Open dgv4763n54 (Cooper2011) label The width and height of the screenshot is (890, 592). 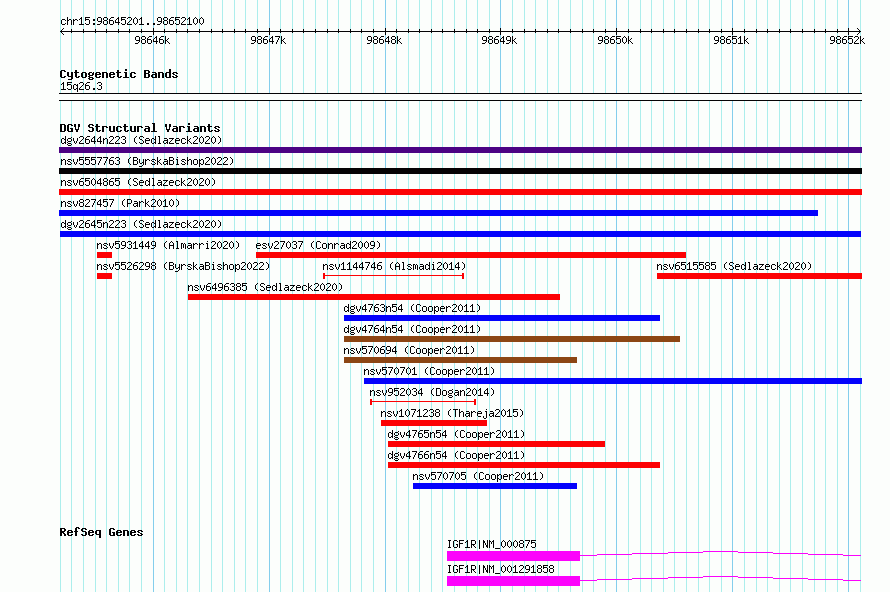click(x=412, y=308)
